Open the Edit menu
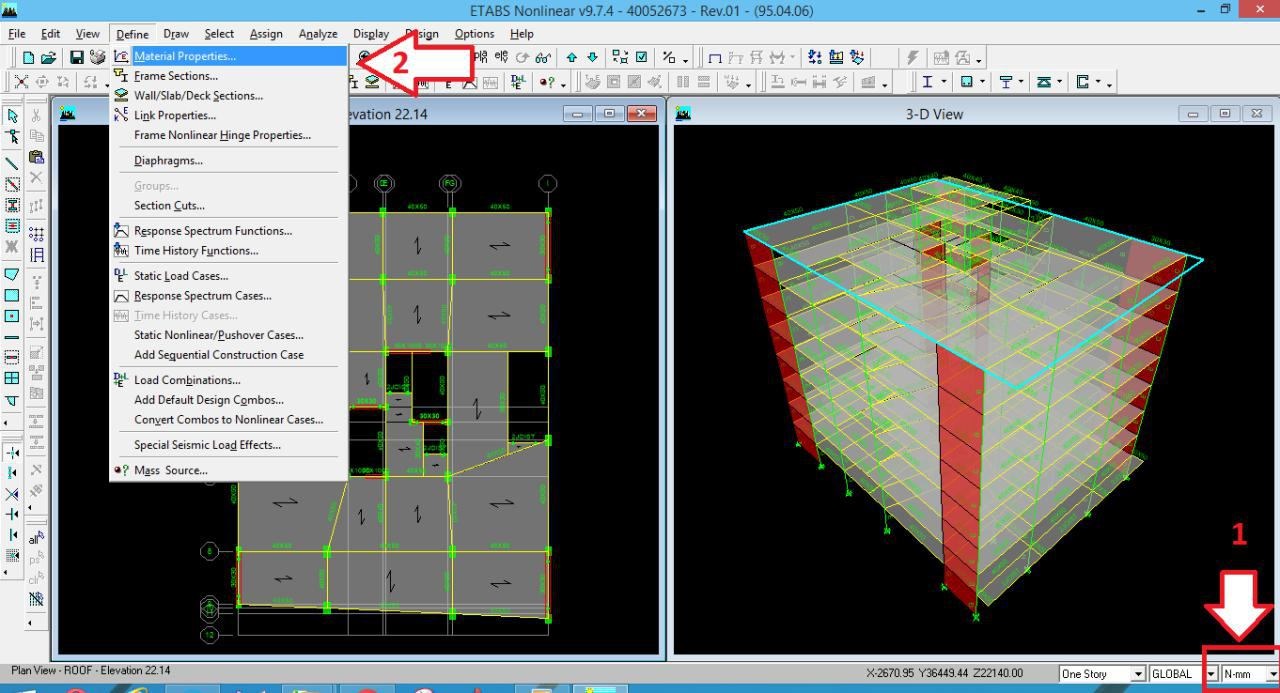The image size is (1280, 693). pyautogui.click(x=50, y=33)
